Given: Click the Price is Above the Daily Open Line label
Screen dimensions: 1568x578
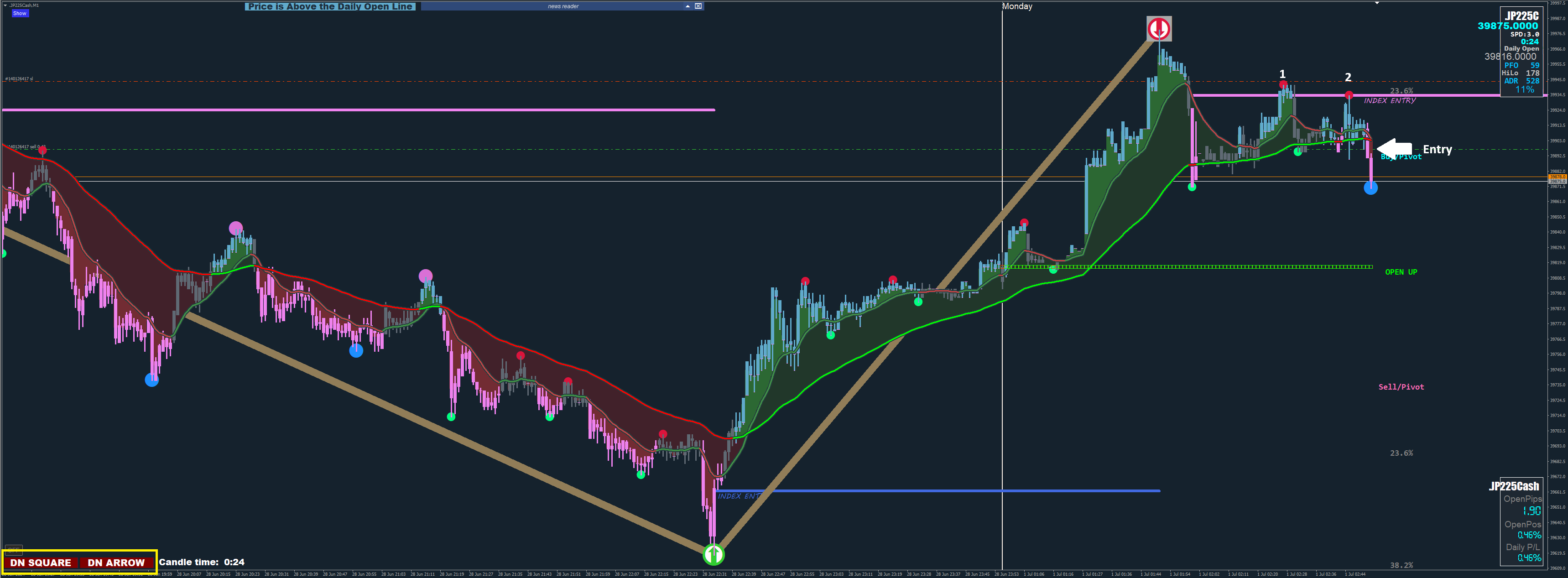Looking at the screenshot, I should (330, 7).
